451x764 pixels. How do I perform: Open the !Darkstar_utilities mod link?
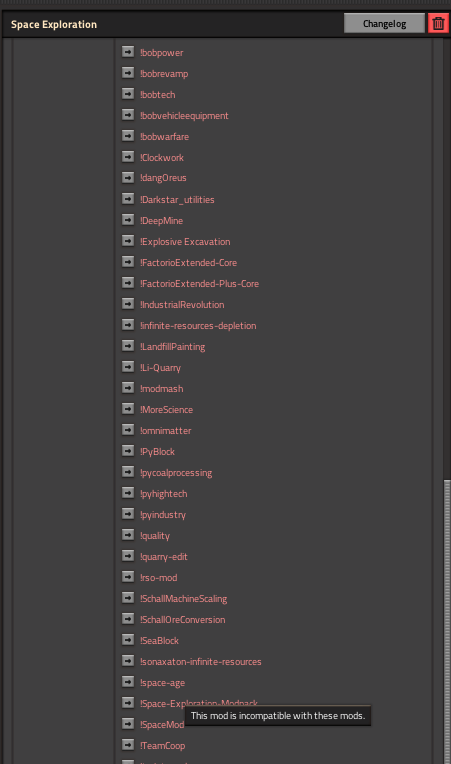(177, 200)
